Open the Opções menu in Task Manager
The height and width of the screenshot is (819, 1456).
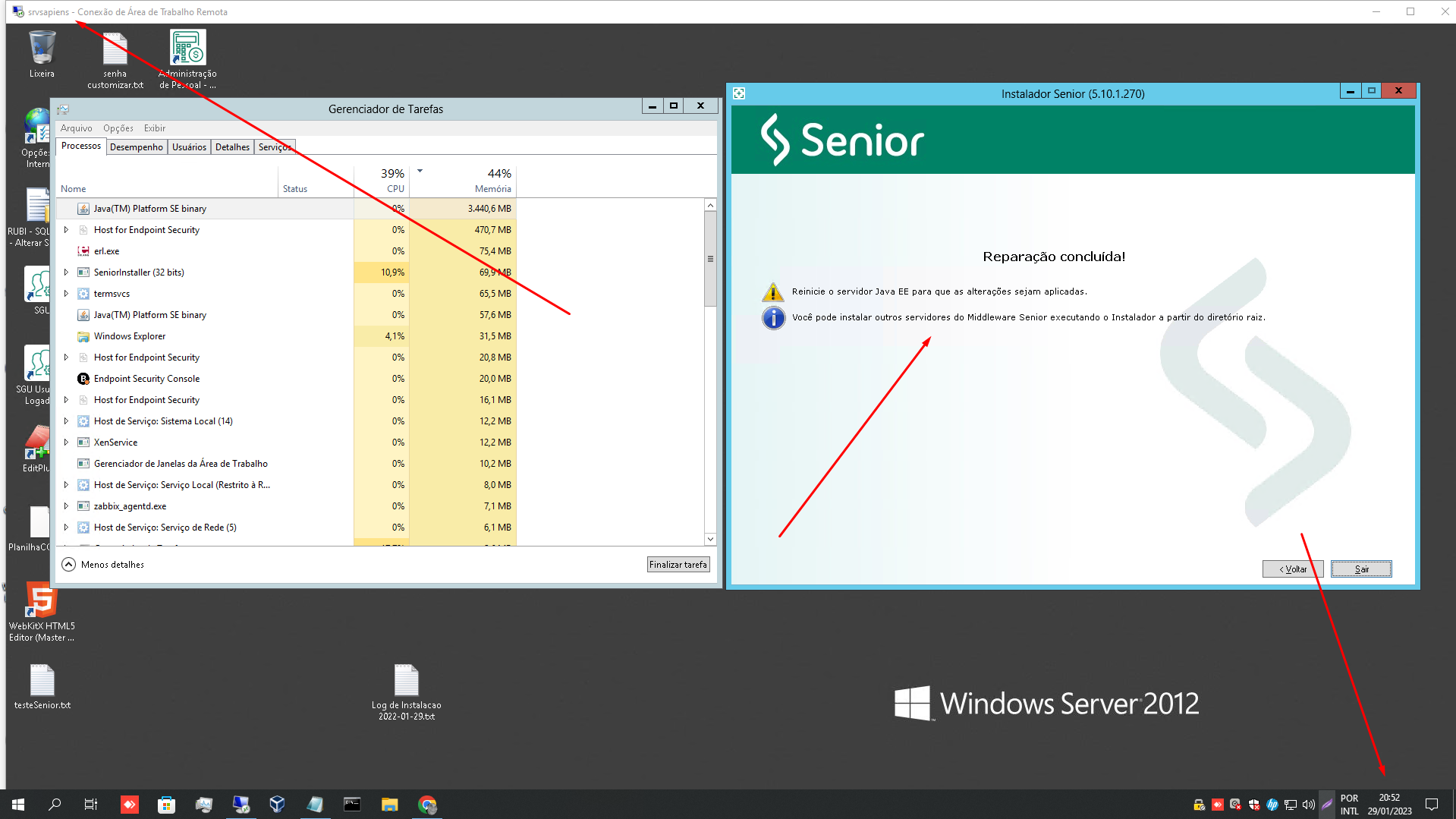pyautogui.click(x=118, y=128)
